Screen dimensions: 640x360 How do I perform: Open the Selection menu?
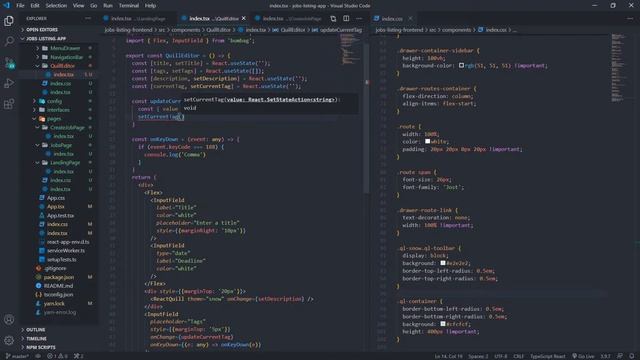click(56, 6)
